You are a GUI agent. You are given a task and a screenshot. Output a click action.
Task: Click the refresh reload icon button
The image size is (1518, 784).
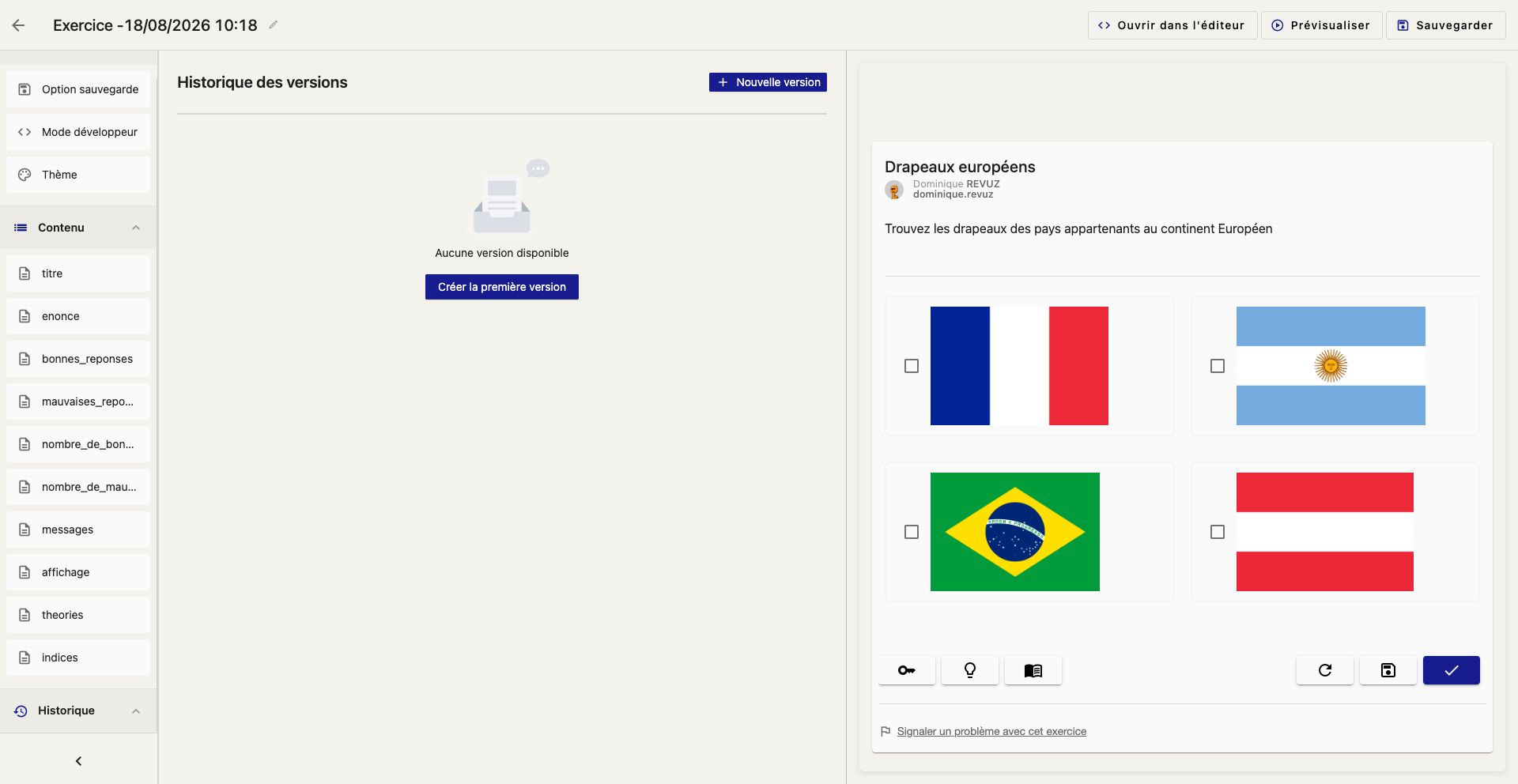point(1325,670)
